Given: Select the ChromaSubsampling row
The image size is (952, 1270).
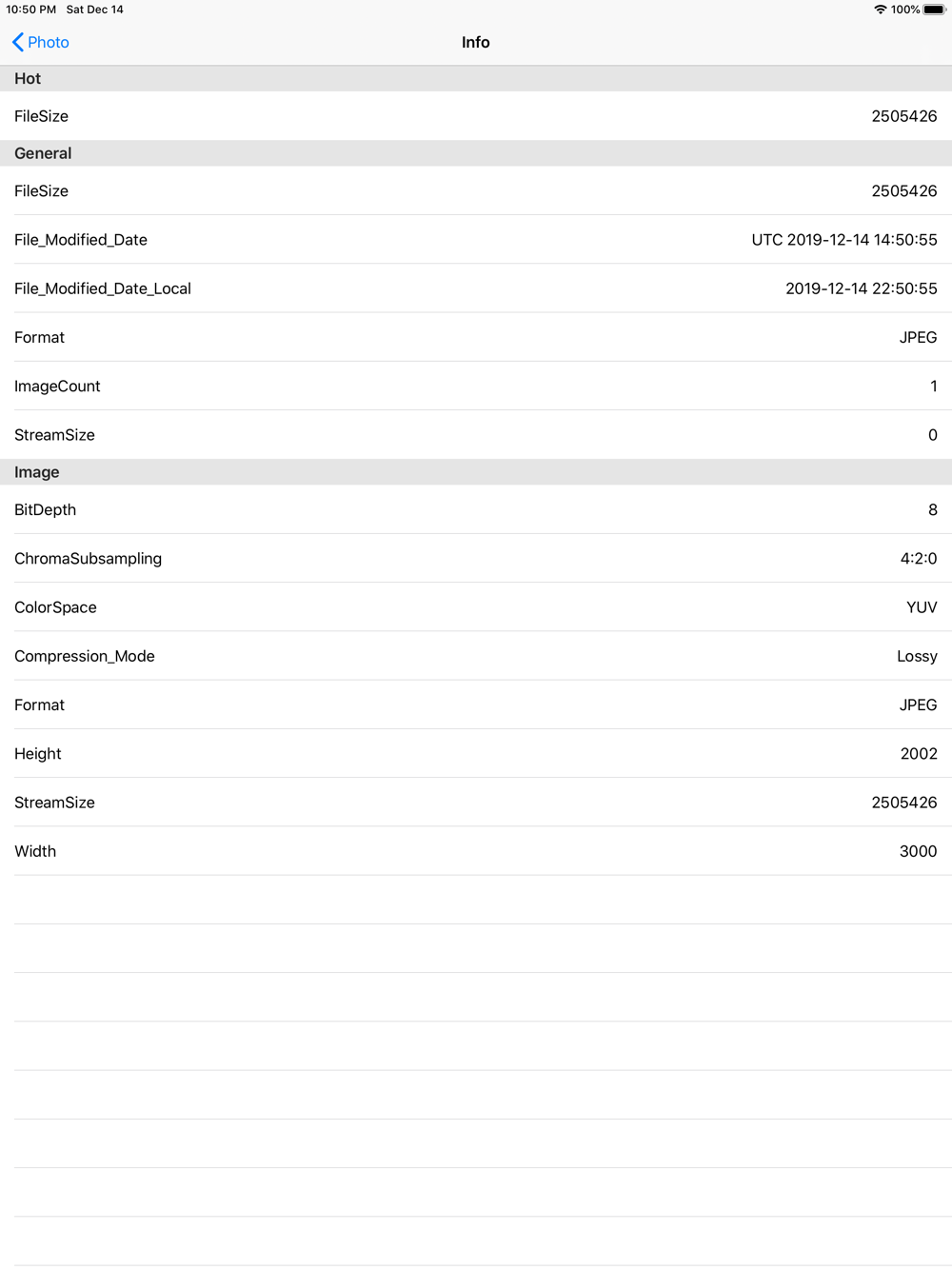Looking at the screenshot, I should coord(476,559).
